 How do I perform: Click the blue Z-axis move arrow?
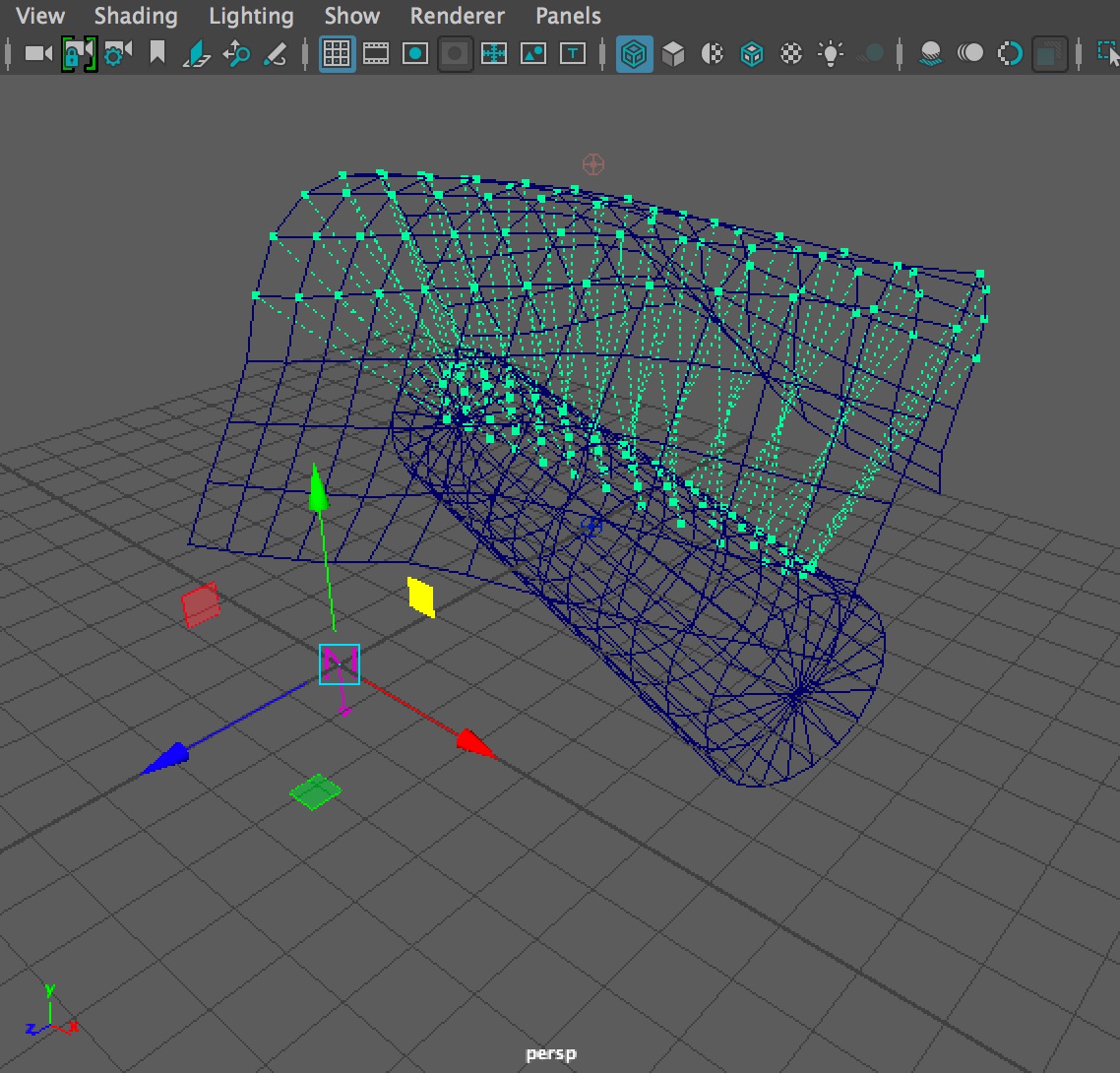(165, 759)
